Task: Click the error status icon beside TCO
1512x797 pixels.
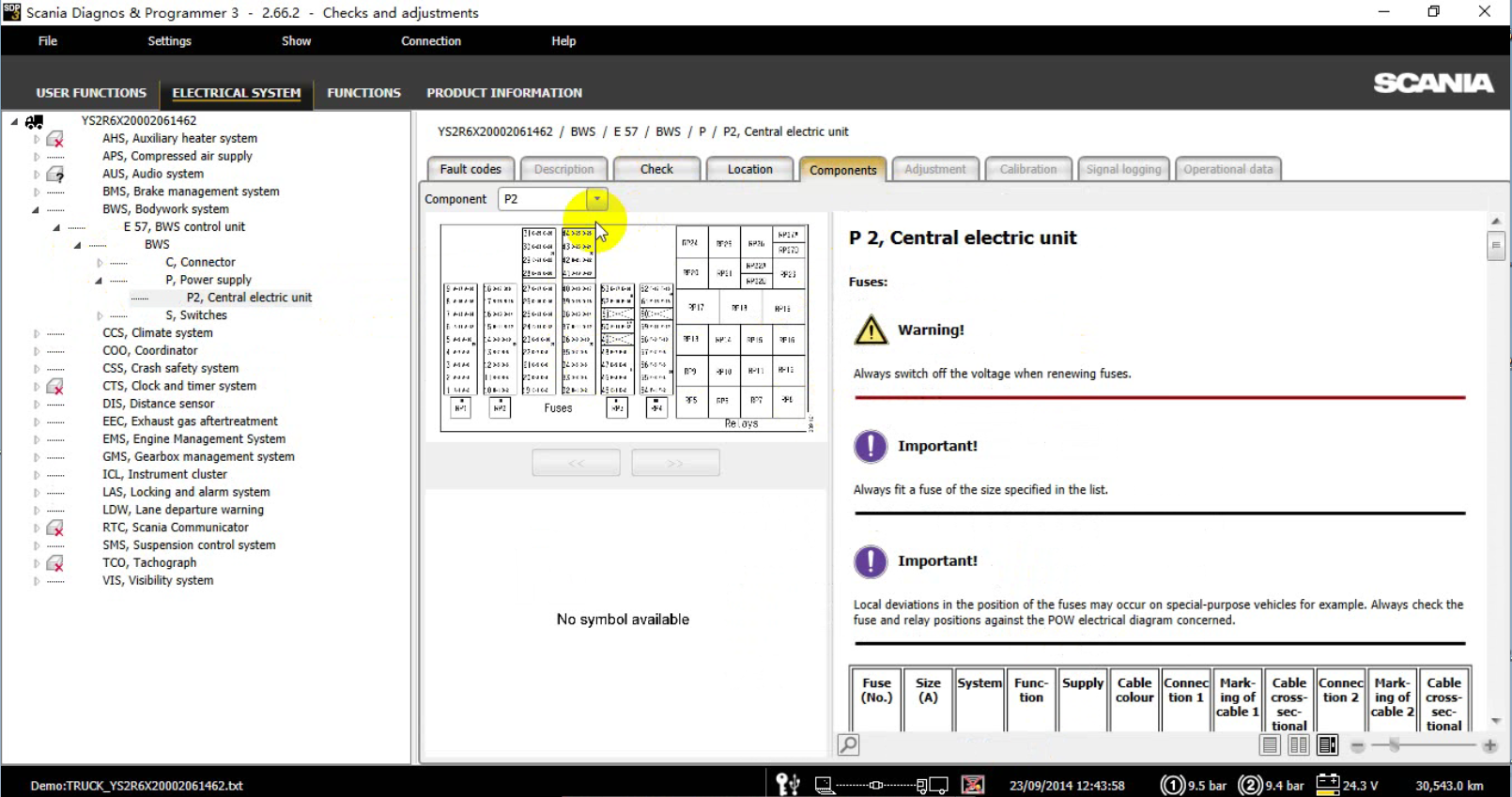Action: point(55,563)
